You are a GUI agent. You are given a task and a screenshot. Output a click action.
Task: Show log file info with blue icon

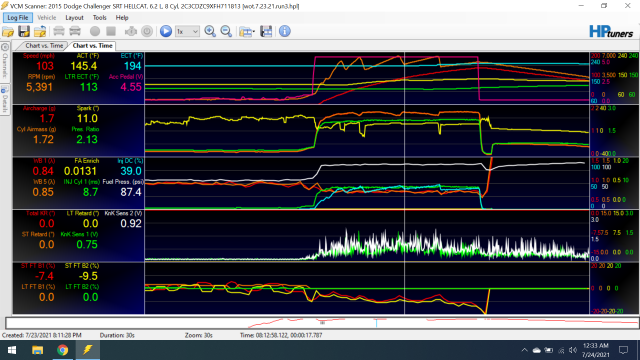[x=284, y=31]
